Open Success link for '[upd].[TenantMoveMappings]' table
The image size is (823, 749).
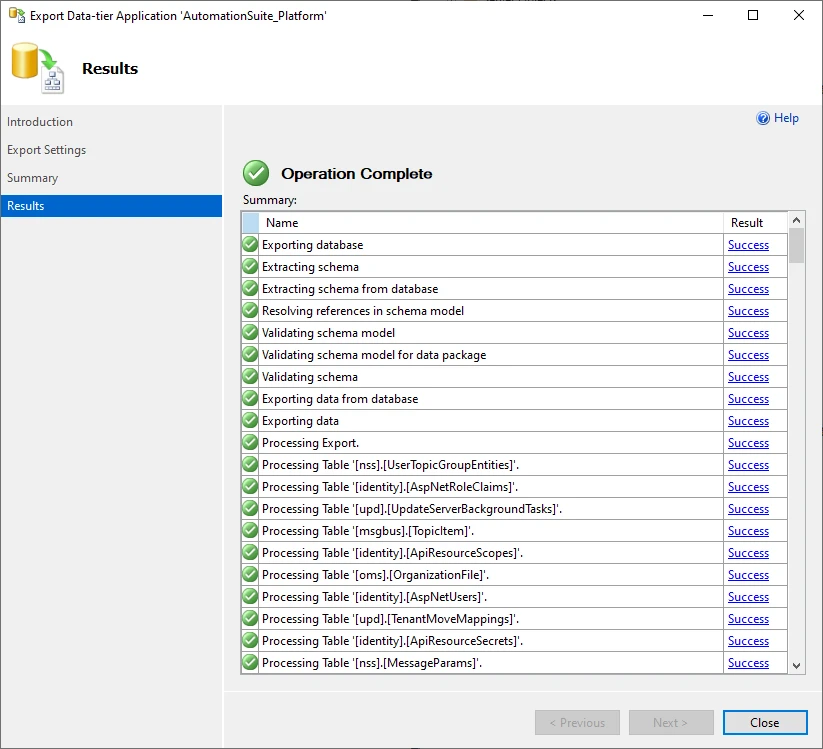[748, 619]
